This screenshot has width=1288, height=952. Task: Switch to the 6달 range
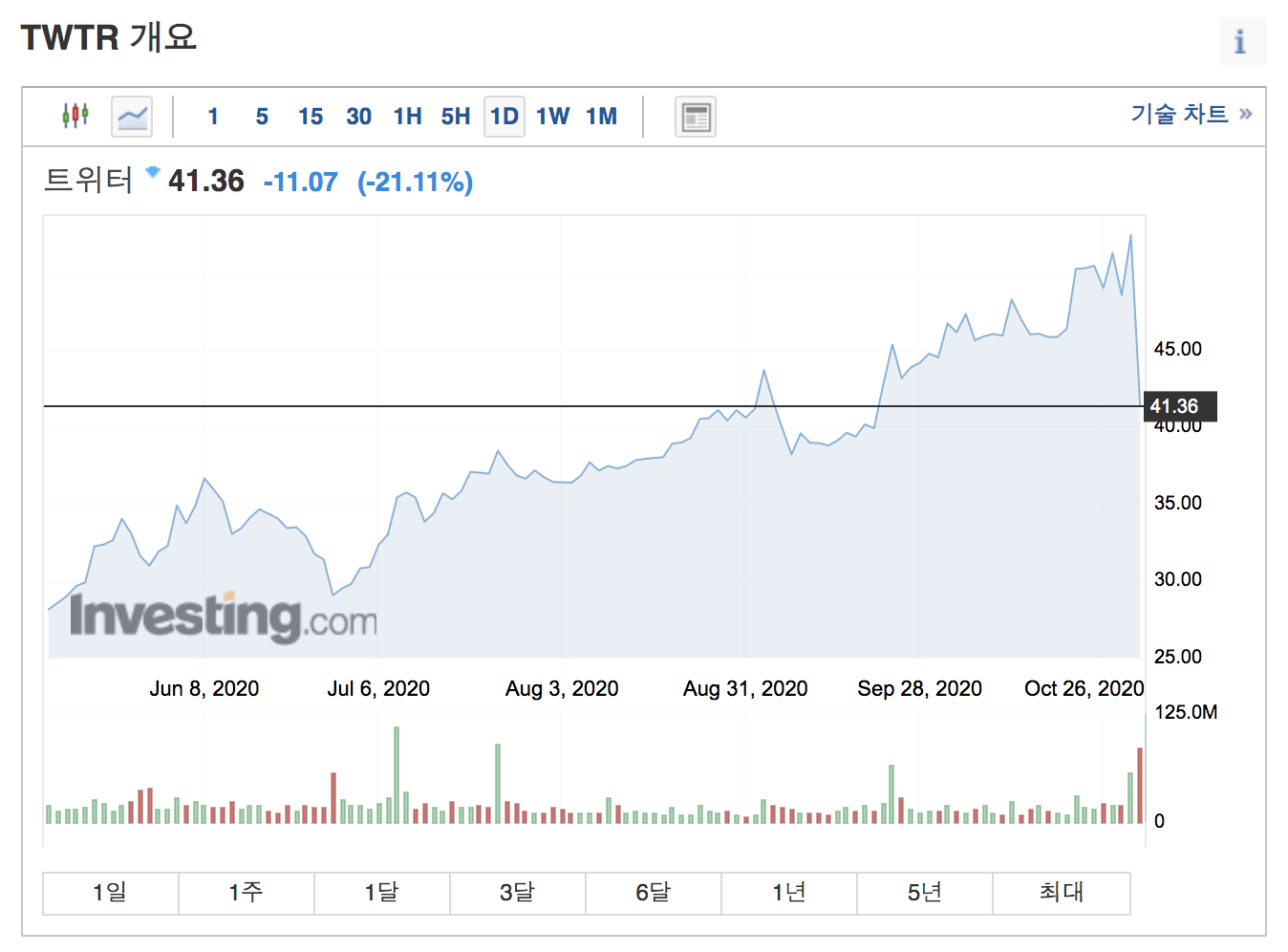[654, 893]
